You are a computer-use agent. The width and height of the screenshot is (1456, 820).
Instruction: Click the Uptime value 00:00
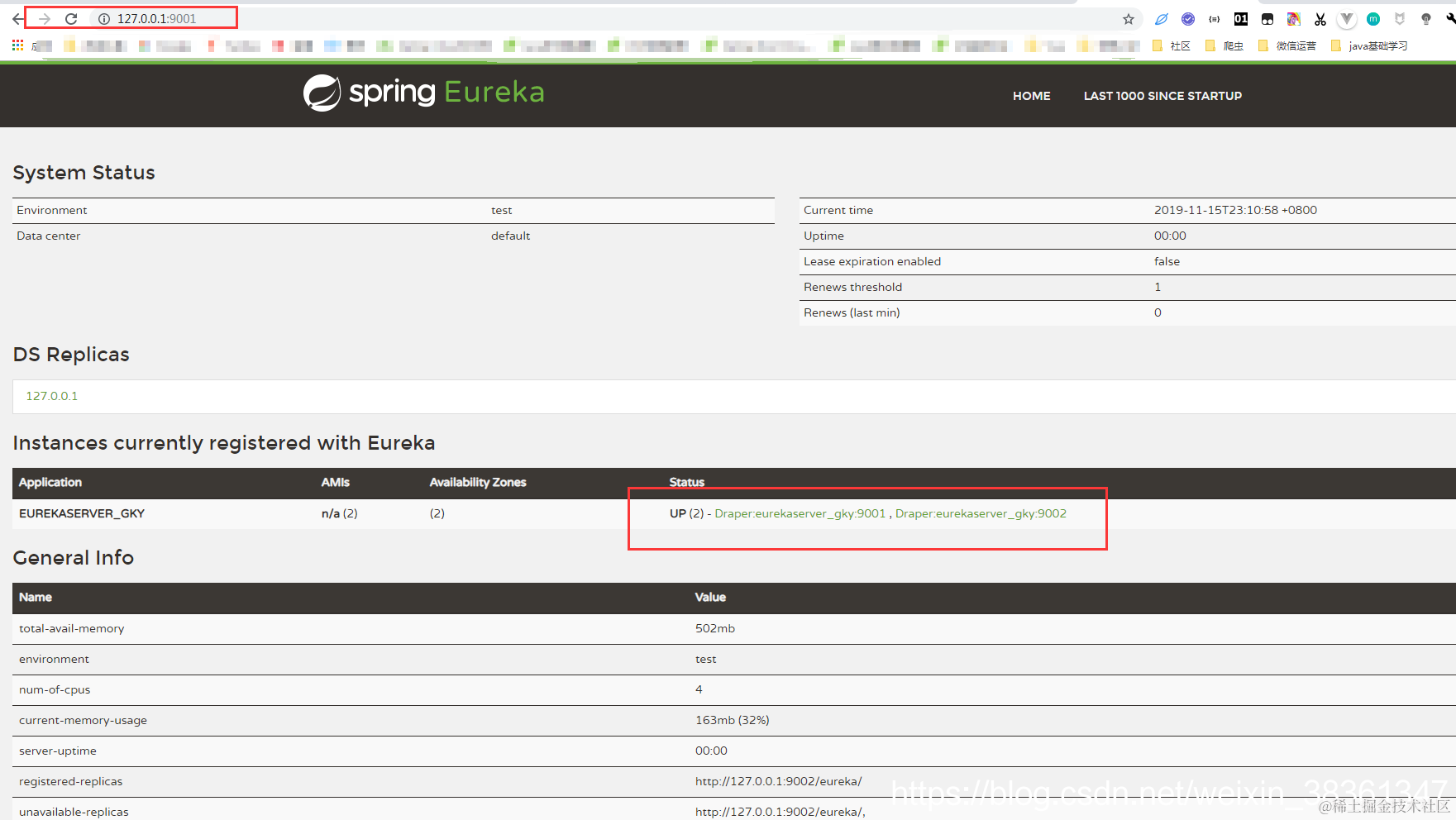(x=1170, y=236)
